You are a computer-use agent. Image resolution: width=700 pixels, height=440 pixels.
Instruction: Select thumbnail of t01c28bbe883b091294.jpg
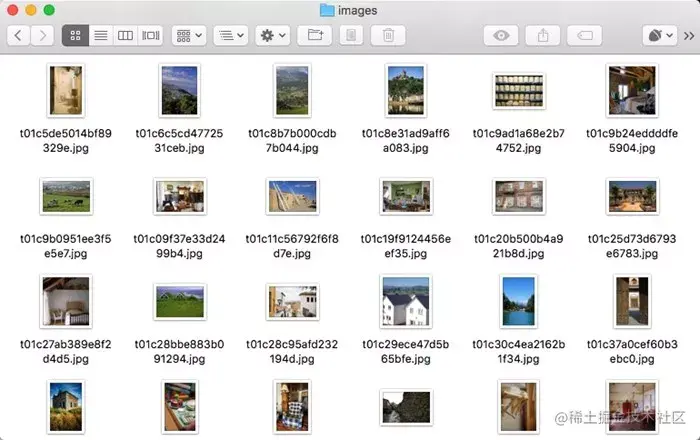179,302
